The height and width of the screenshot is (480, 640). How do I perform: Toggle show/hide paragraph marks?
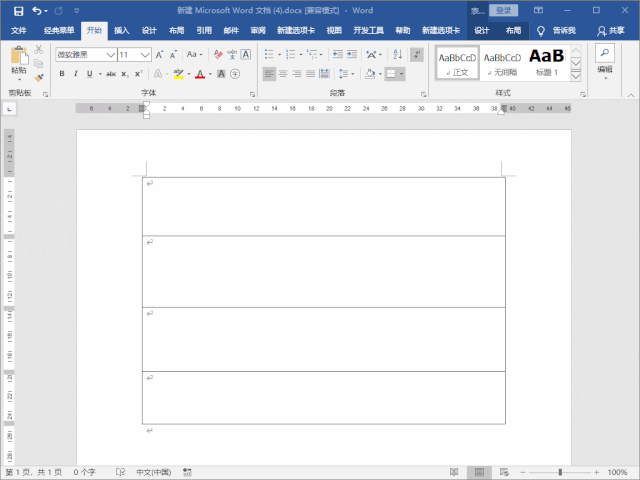tap(417, 54)
